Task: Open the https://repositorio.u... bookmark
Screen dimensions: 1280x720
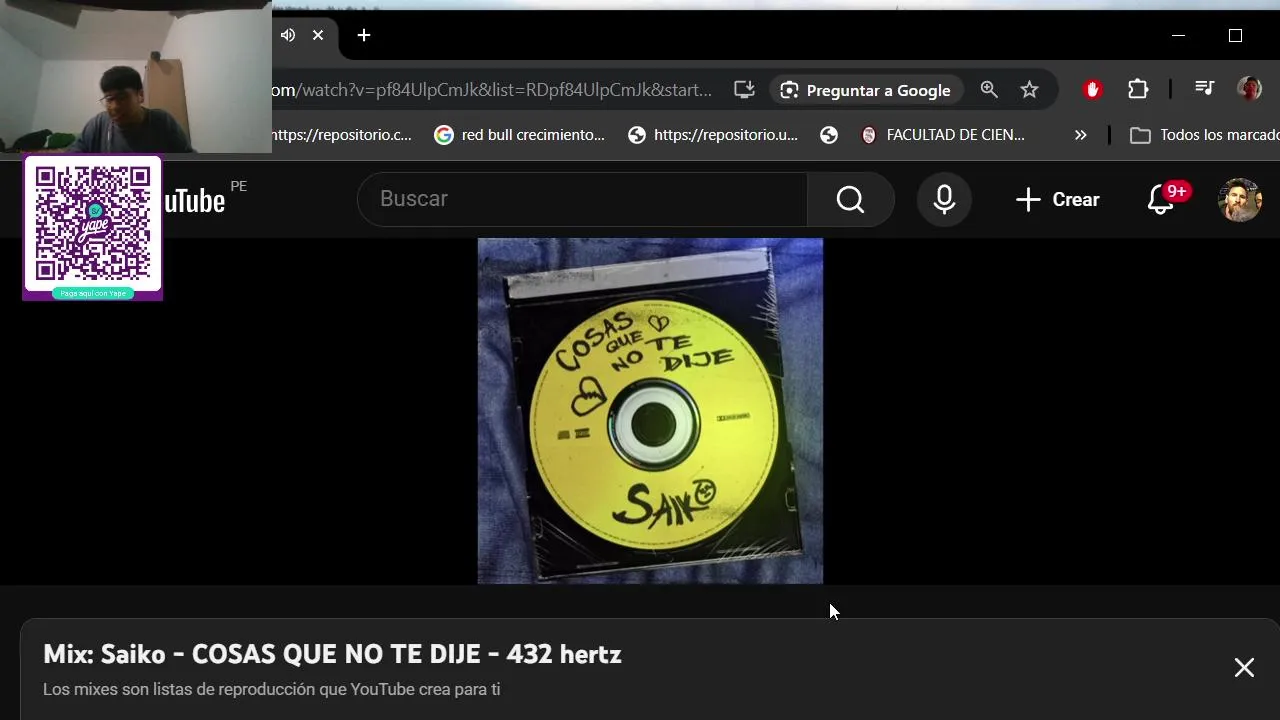Action: click(x=713, y=135)
